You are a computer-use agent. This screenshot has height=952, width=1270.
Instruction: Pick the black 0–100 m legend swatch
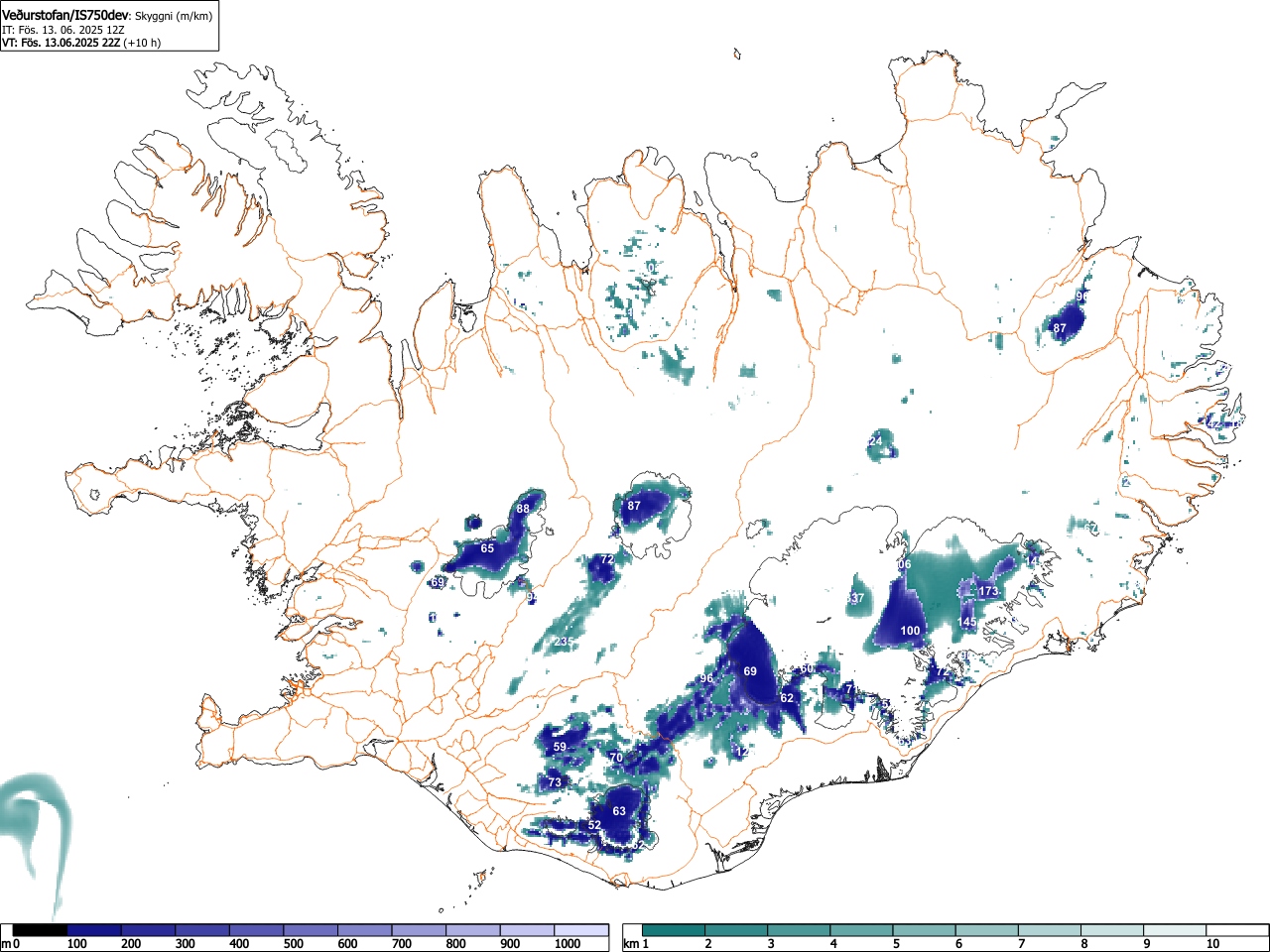point(41,930)
